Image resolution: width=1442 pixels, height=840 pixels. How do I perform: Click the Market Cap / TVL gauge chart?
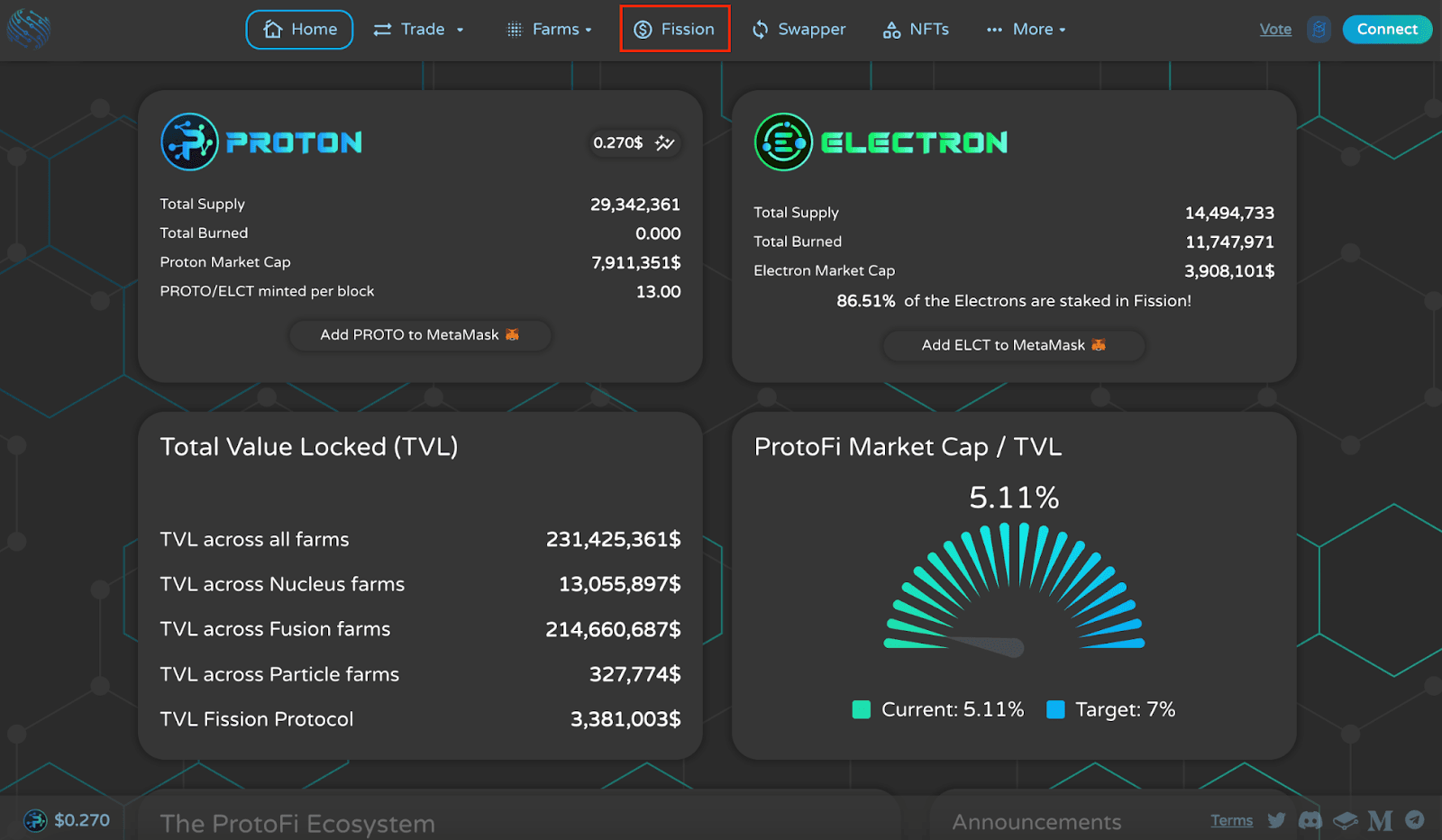pyautogui.click(x=1014, y=589)
